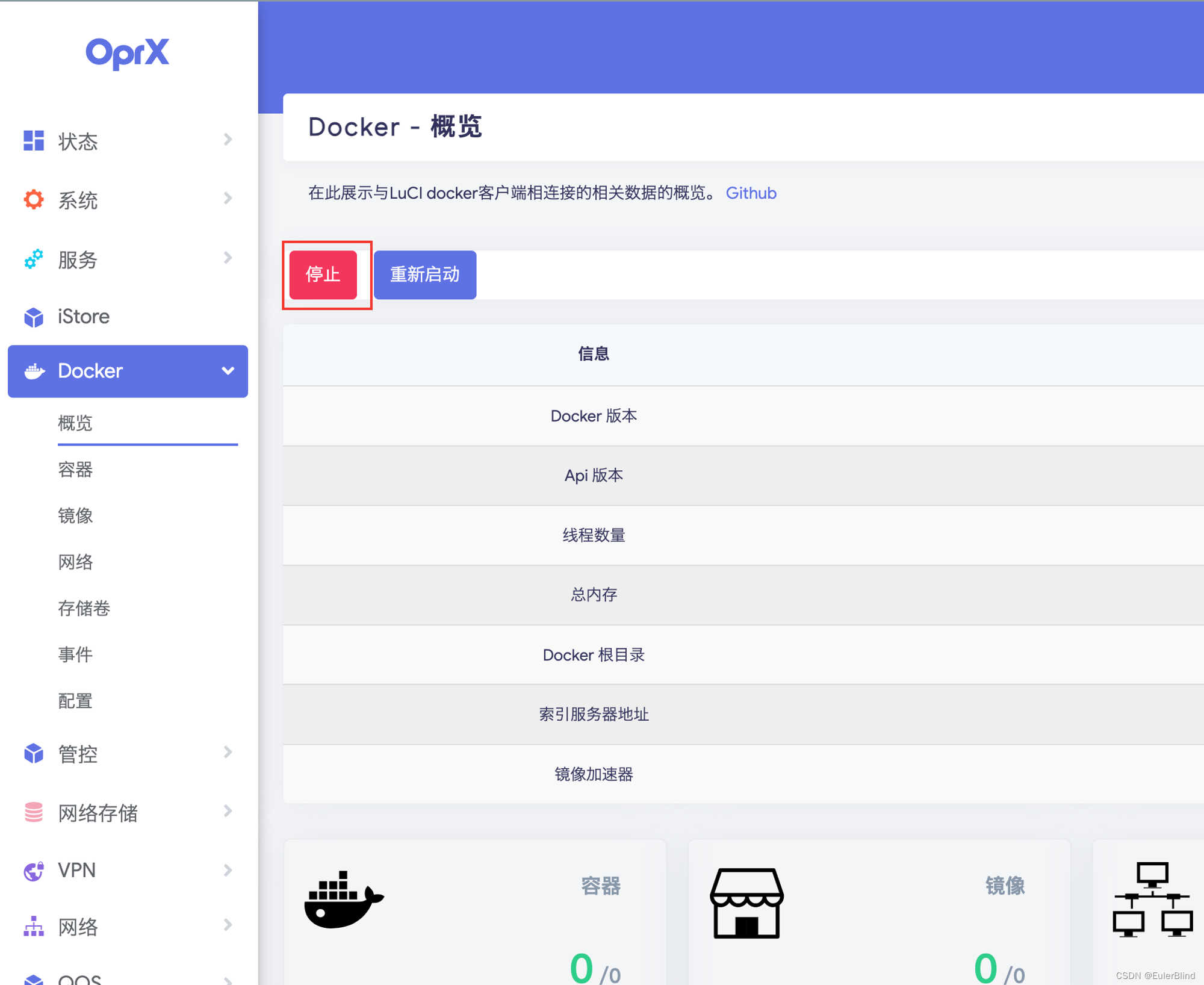Open the 管控 menu

pos(128,753)
